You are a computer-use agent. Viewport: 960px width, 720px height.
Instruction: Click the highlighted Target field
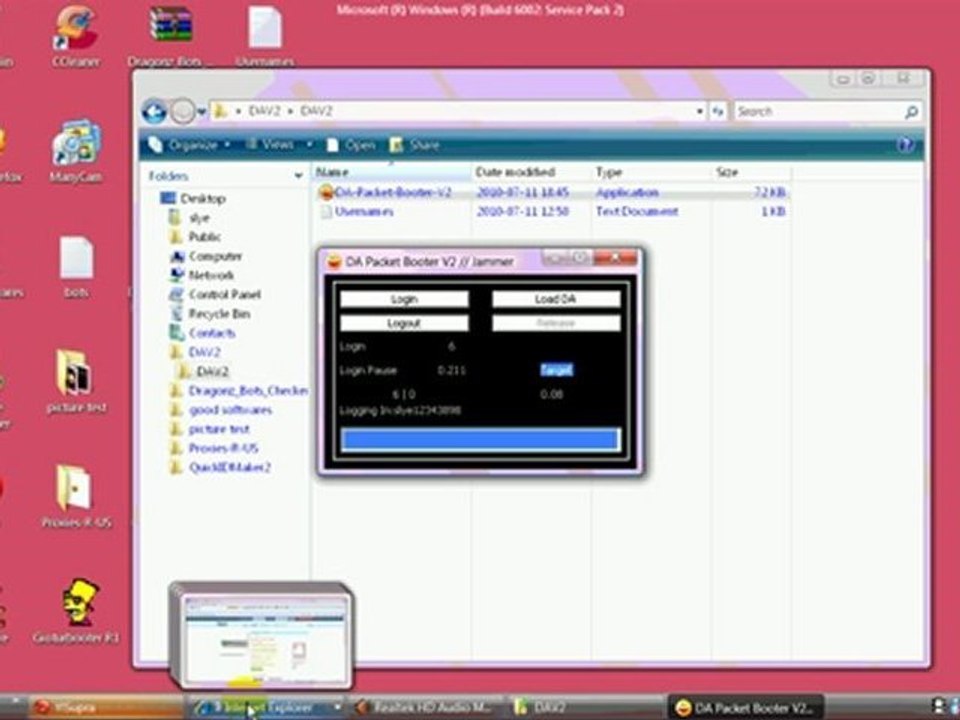pos(556,370)
